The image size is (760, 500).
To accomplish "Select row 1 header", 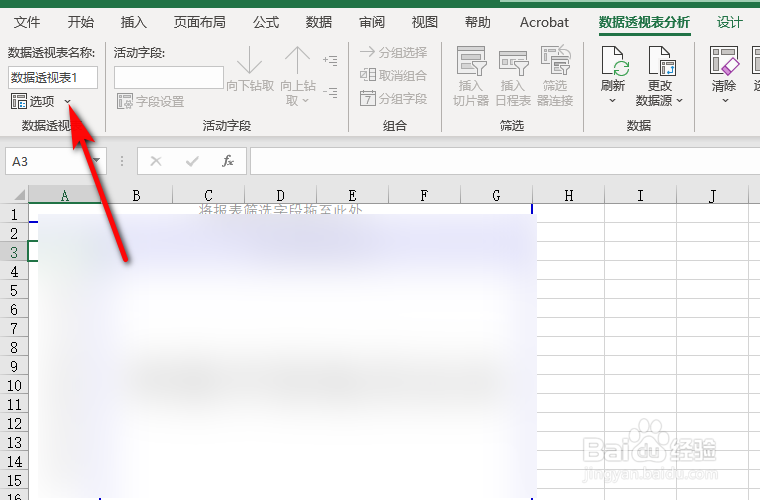I will tap(14, 214).
